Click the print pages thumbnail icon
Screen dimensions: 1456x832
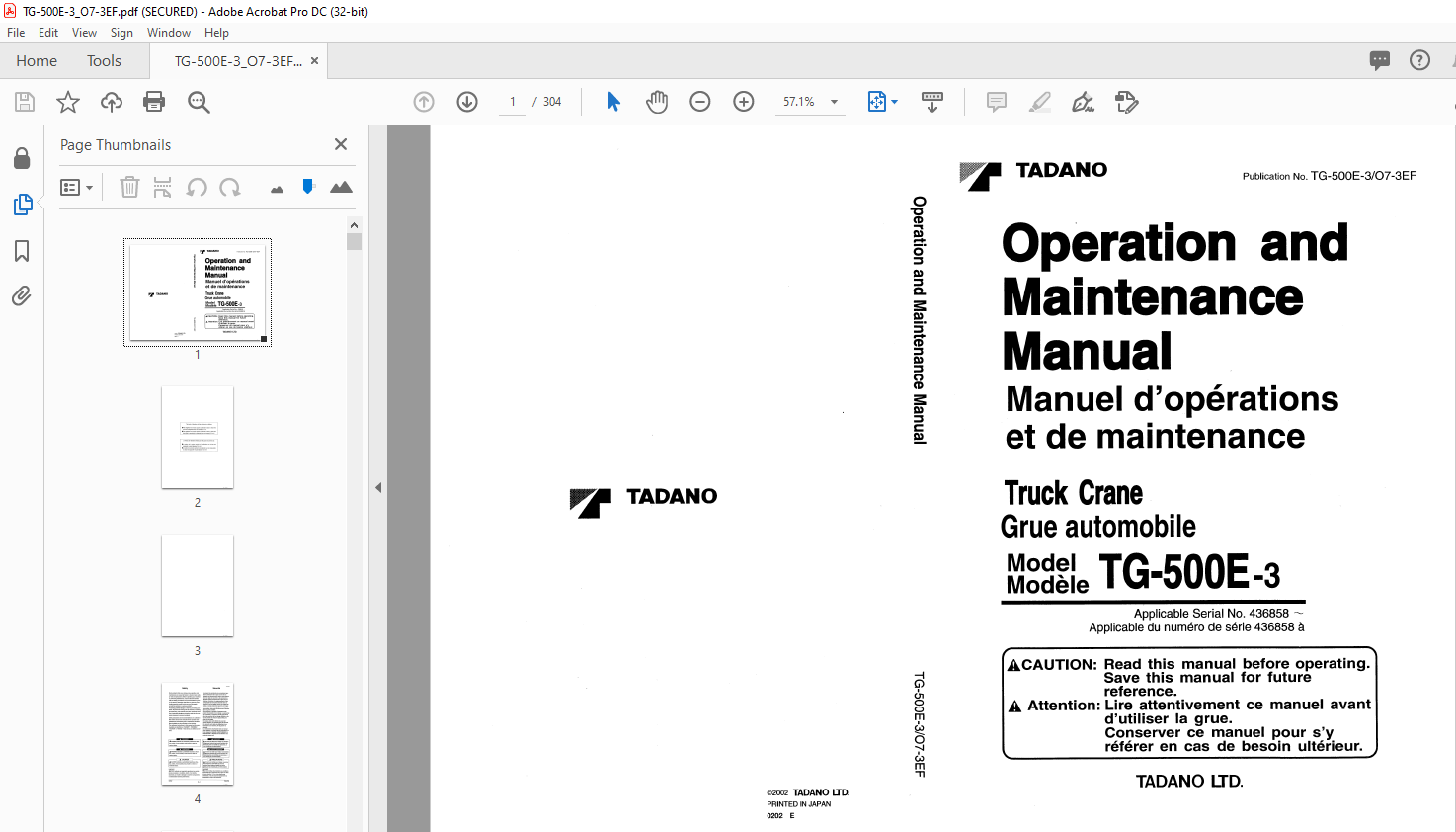pyautogui.click(x=163, y=187)
